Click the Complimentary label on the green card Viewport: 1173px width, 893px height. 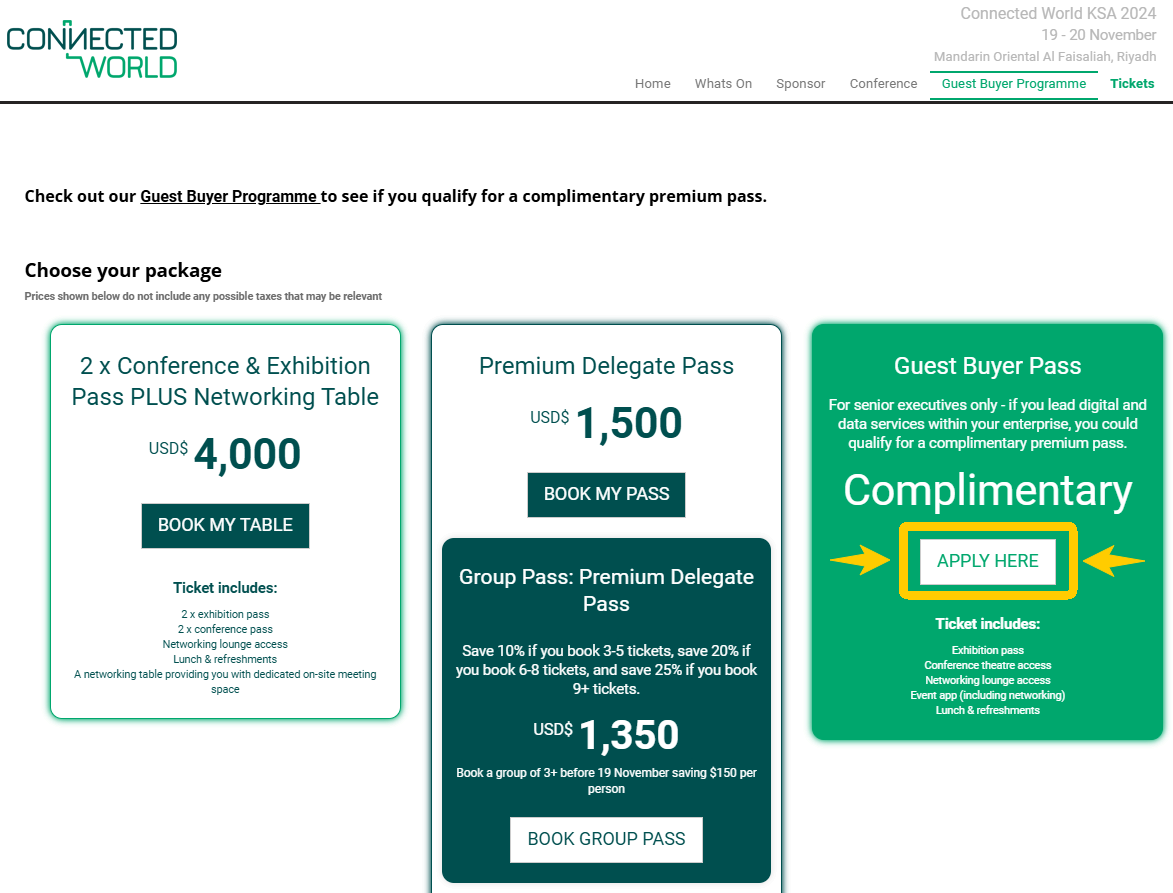point(987,491)
